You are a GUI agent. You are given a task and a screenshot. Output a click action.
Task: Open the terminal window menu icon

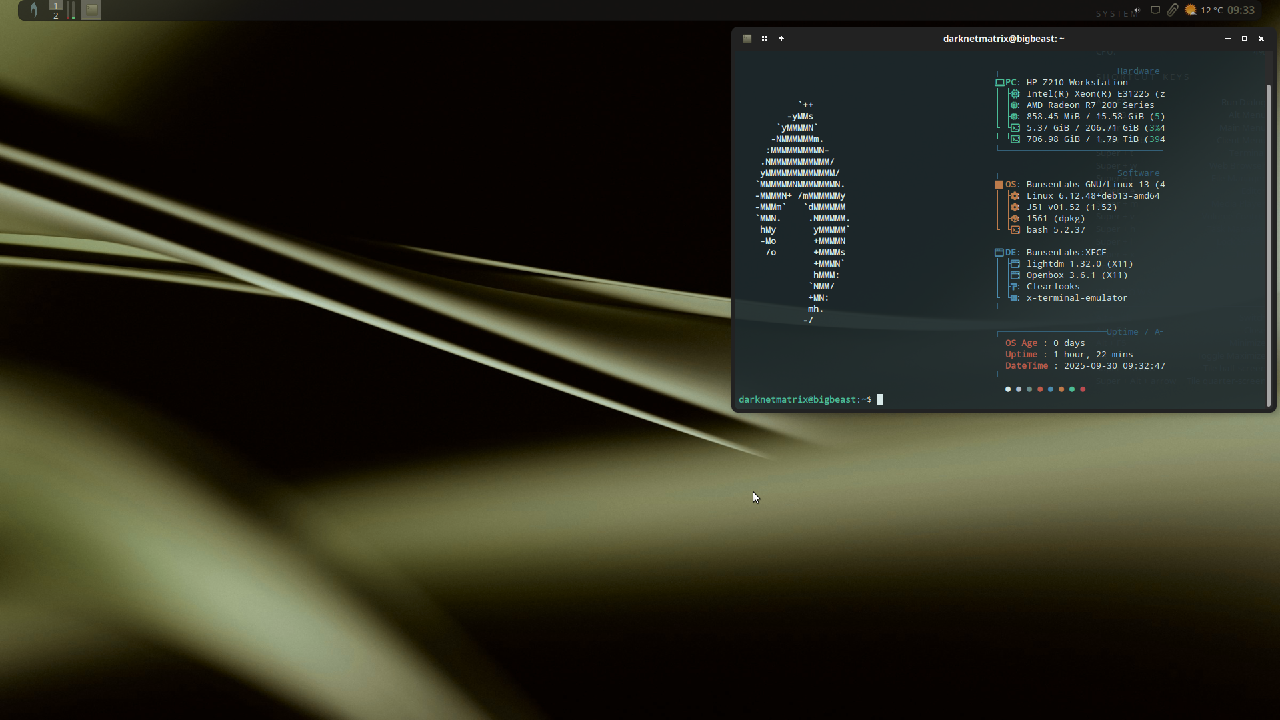[747, 39]
